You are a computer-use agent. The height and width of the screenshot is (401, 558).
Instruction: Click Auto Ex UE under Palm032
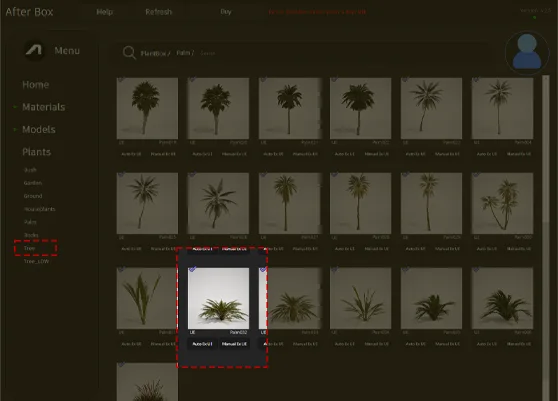click(x=202, y=344)
